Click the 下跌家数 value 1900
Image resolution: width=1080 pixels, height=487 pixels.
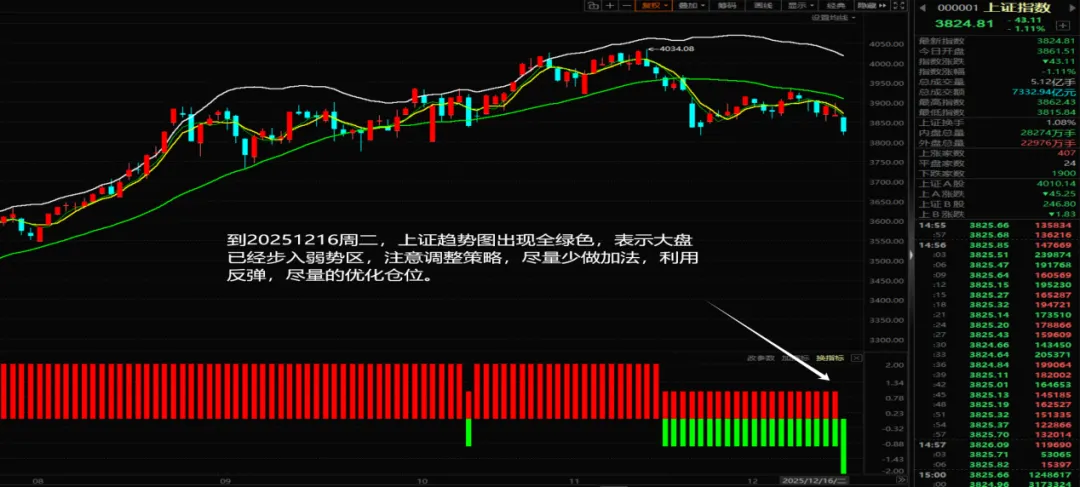click(x=1065, y=173)
